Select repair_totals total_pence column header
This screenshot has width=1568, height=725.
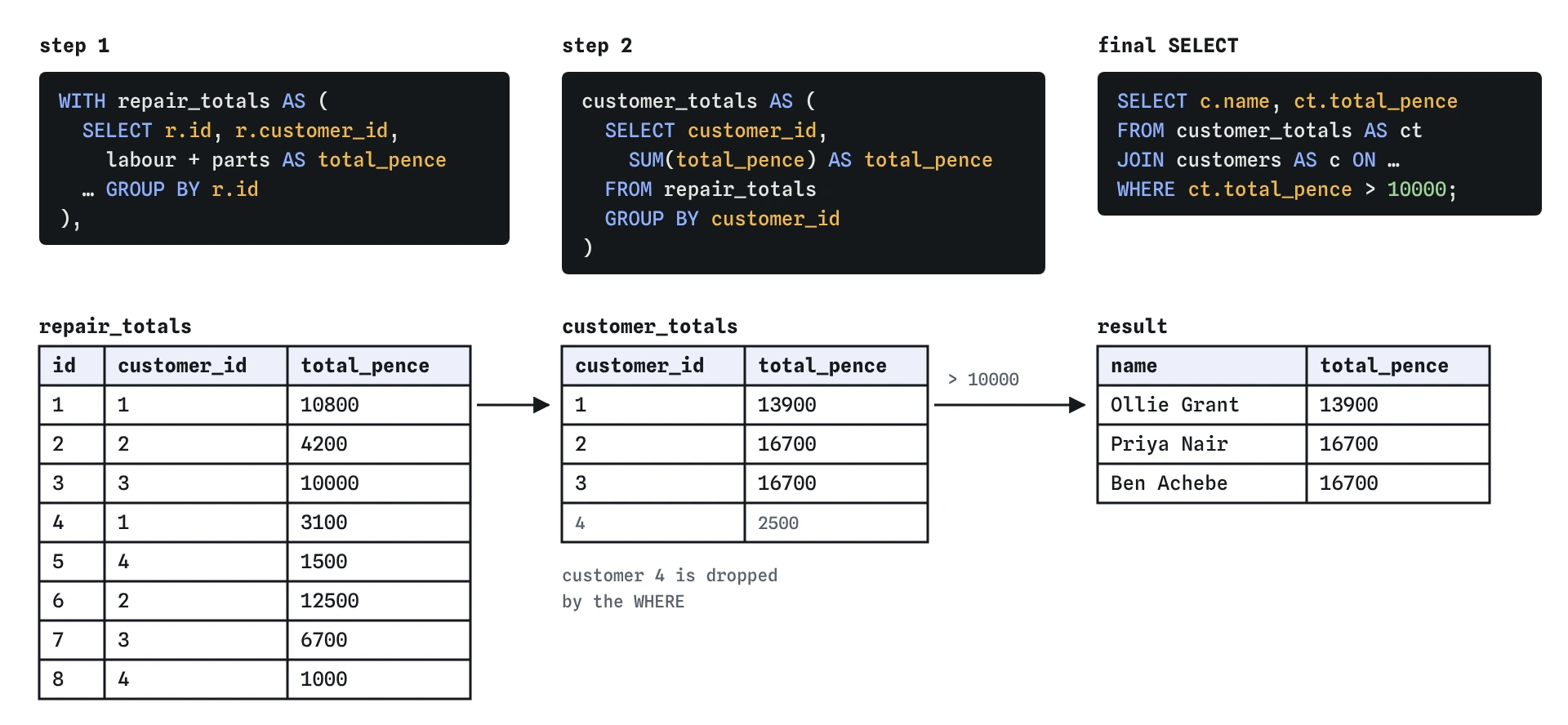pyautogui.click(x=379, y=366)
